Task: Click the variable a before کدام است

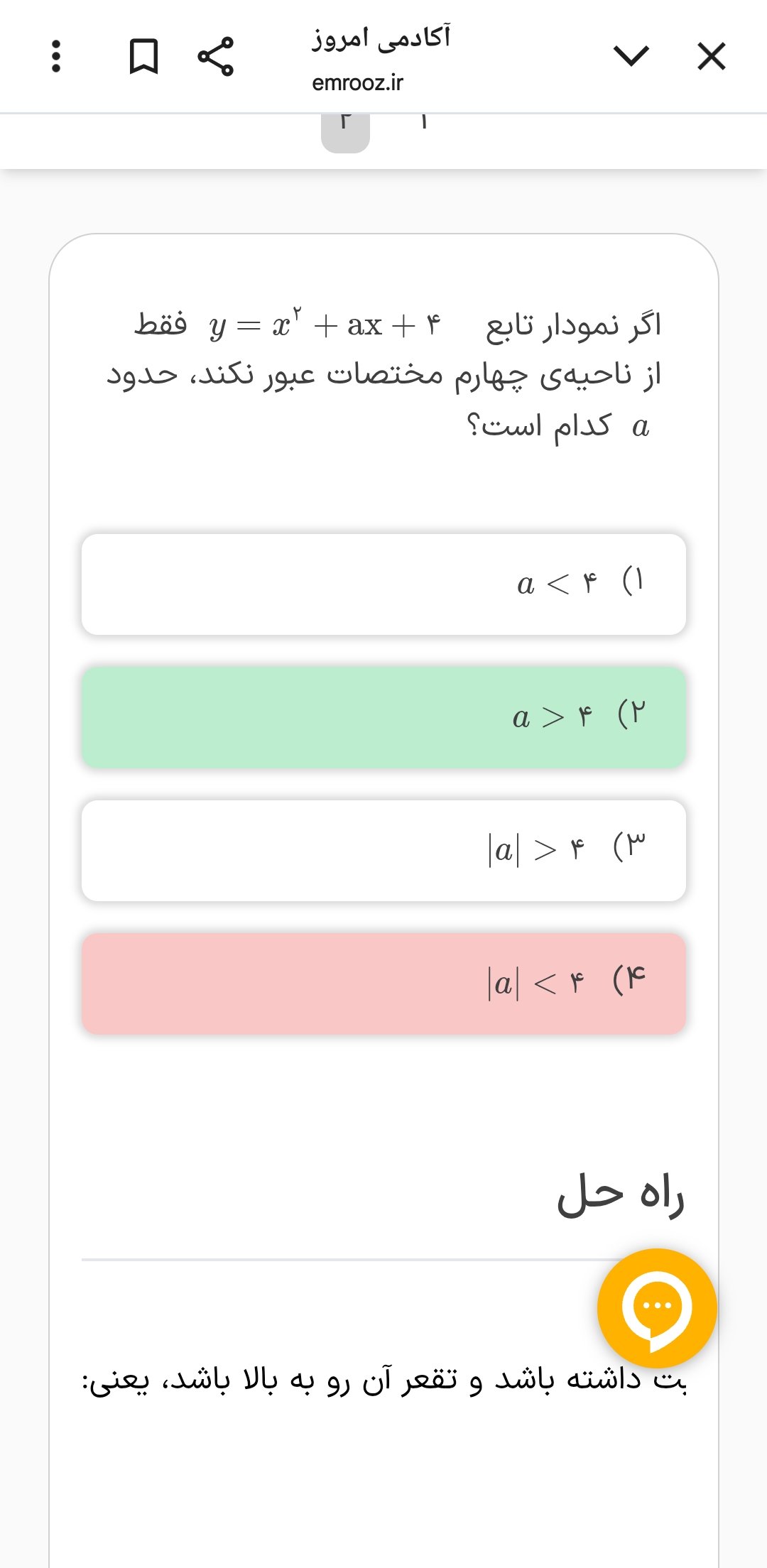Action: pyautogui.click(x=641, y=427)
